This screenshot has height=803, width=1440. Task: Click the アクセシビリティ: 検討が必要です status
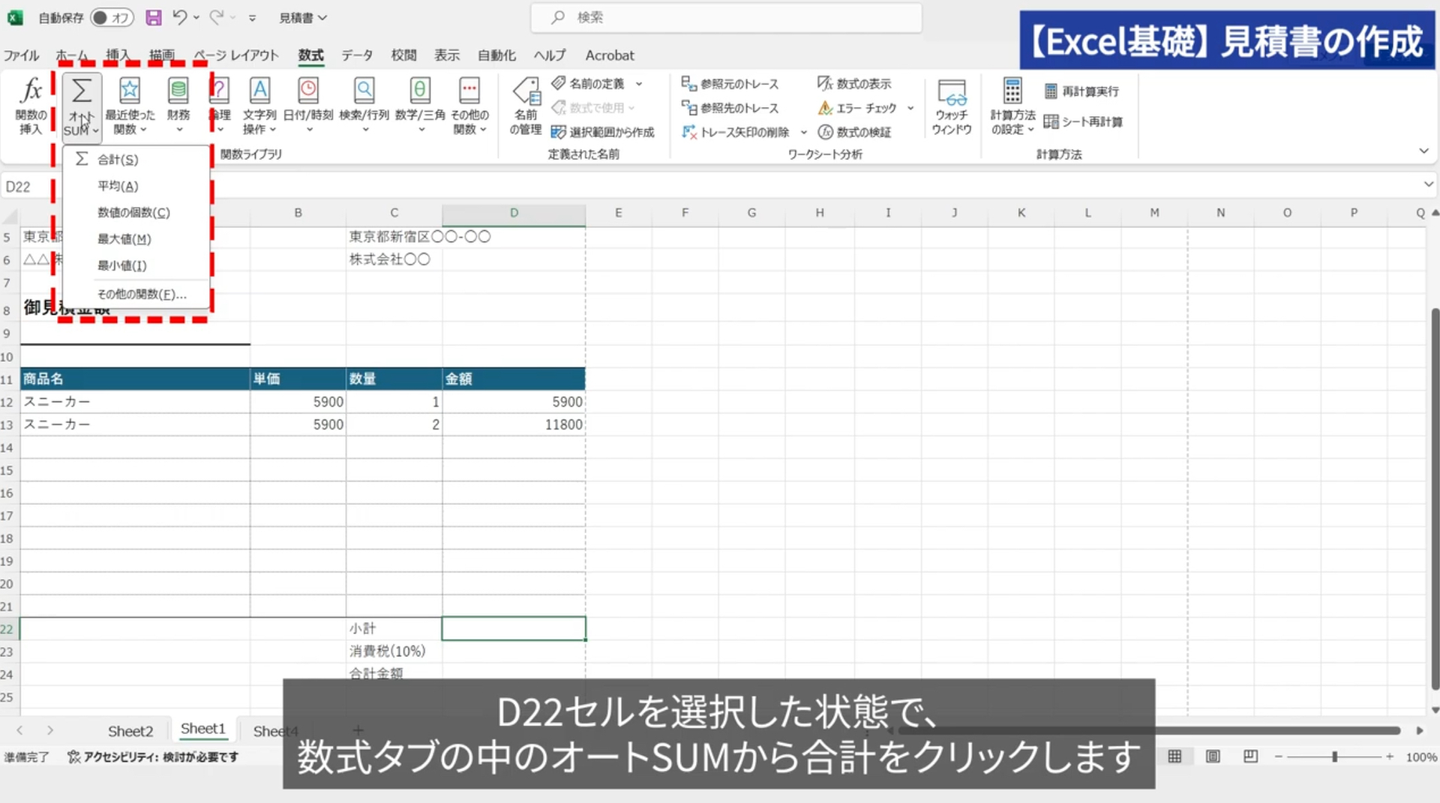point(153,757)
